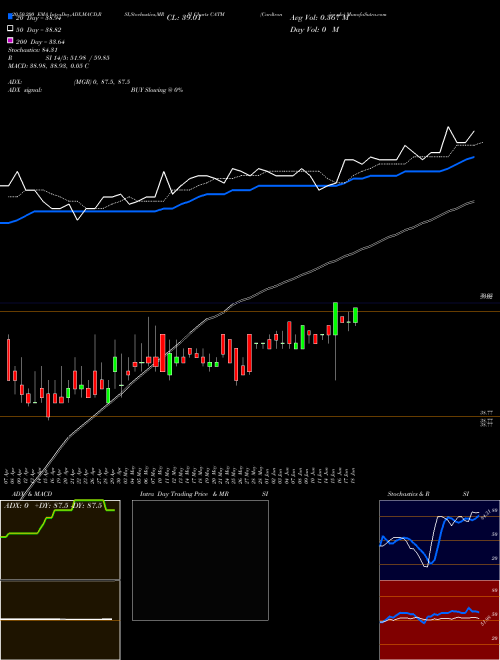500x660 pixels.
Task: Click the 'ADX signal:' label
Action: [25, 90]
